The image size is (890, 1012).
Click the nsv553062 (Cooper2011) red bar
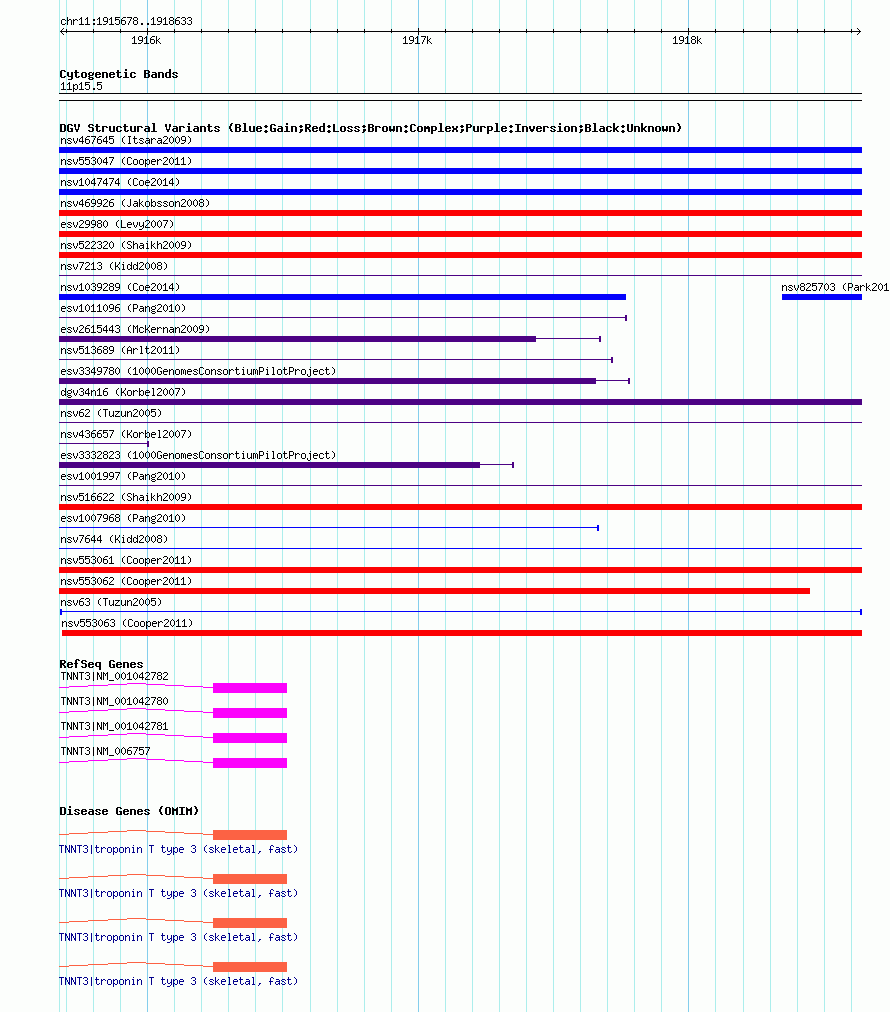[434, 591]
